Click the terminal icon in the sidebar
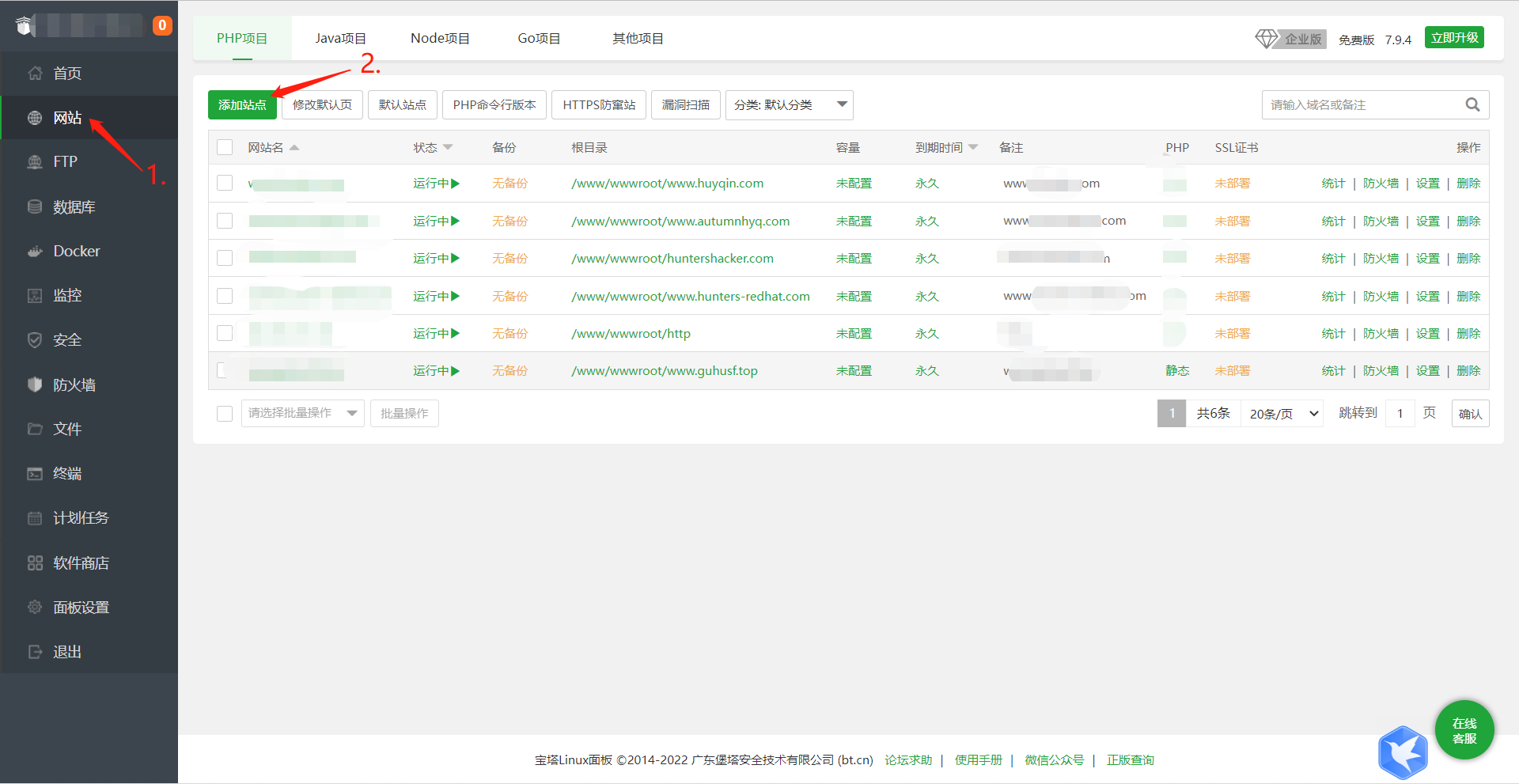This screenshot has height=784, width=1519. (x=35, y=474)
